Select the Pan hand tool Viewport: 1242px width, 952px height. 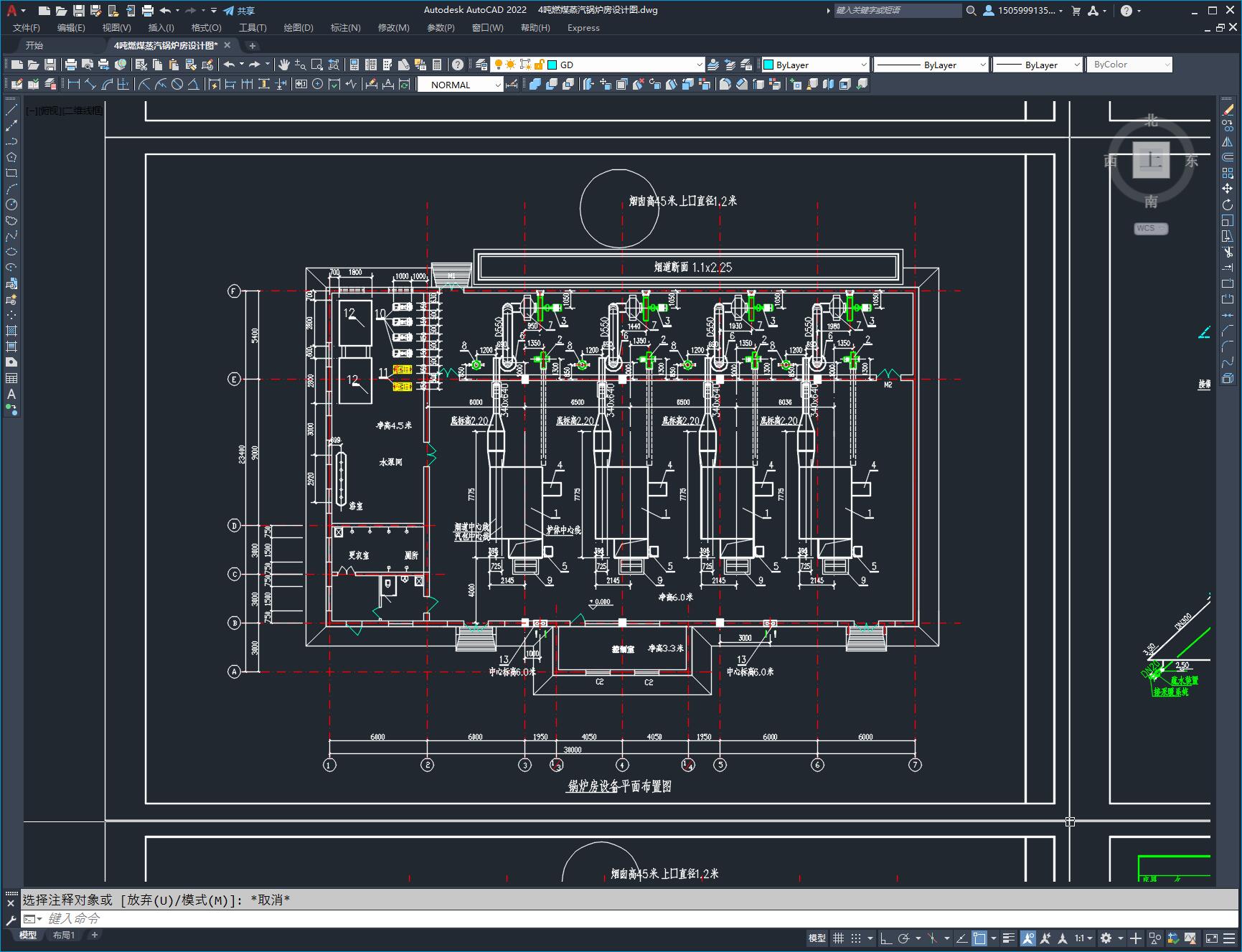coord(283,65)
